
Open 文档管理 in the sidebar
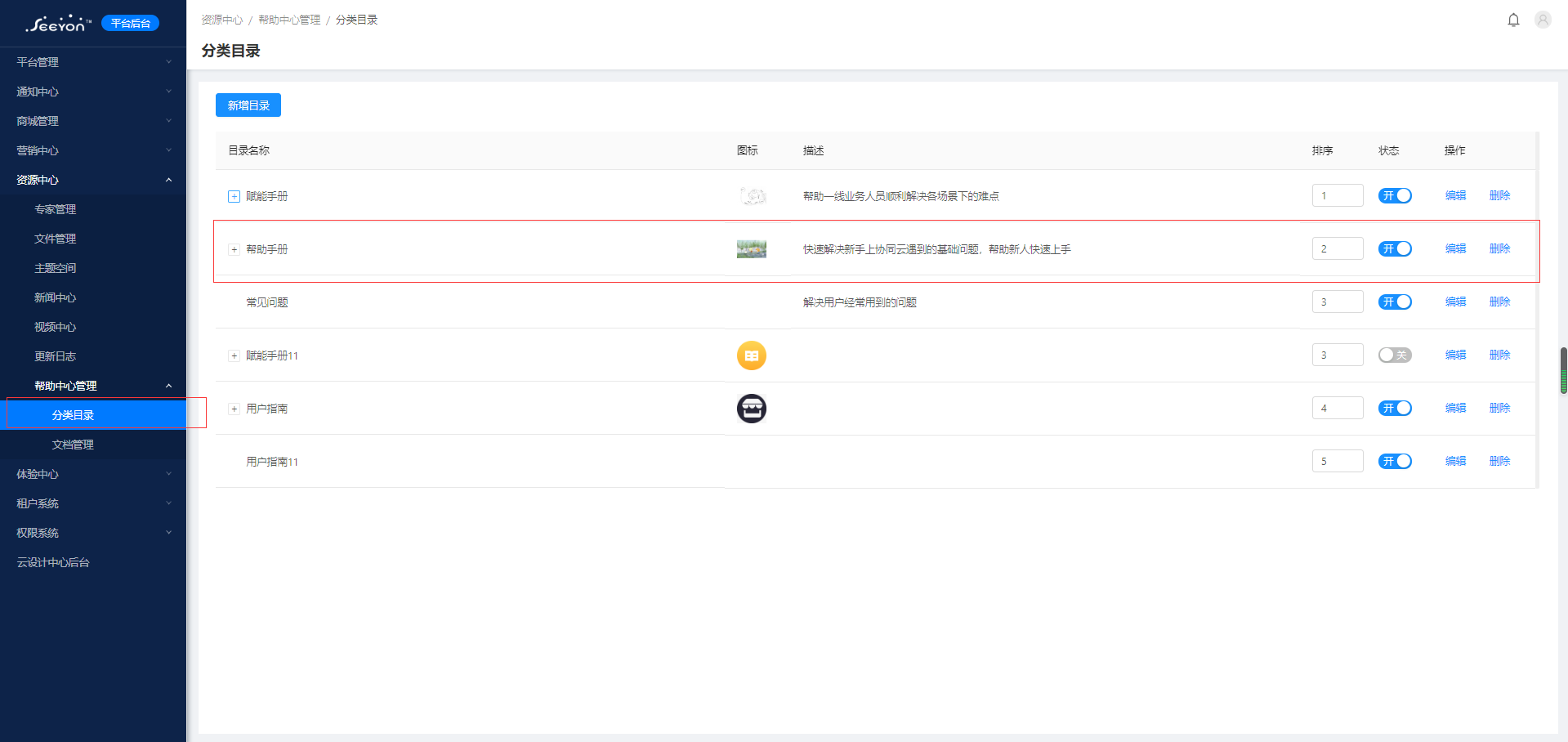[93, 445]
